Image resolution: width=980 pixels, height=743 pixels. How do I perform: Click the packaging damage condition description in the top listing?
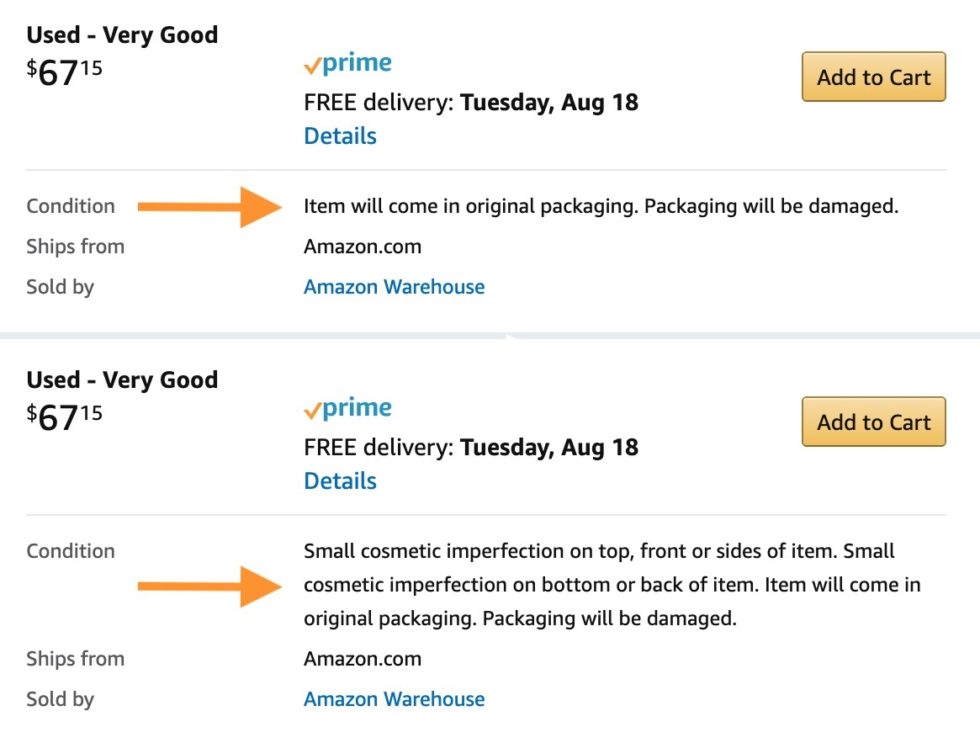(x=600, y=206)
